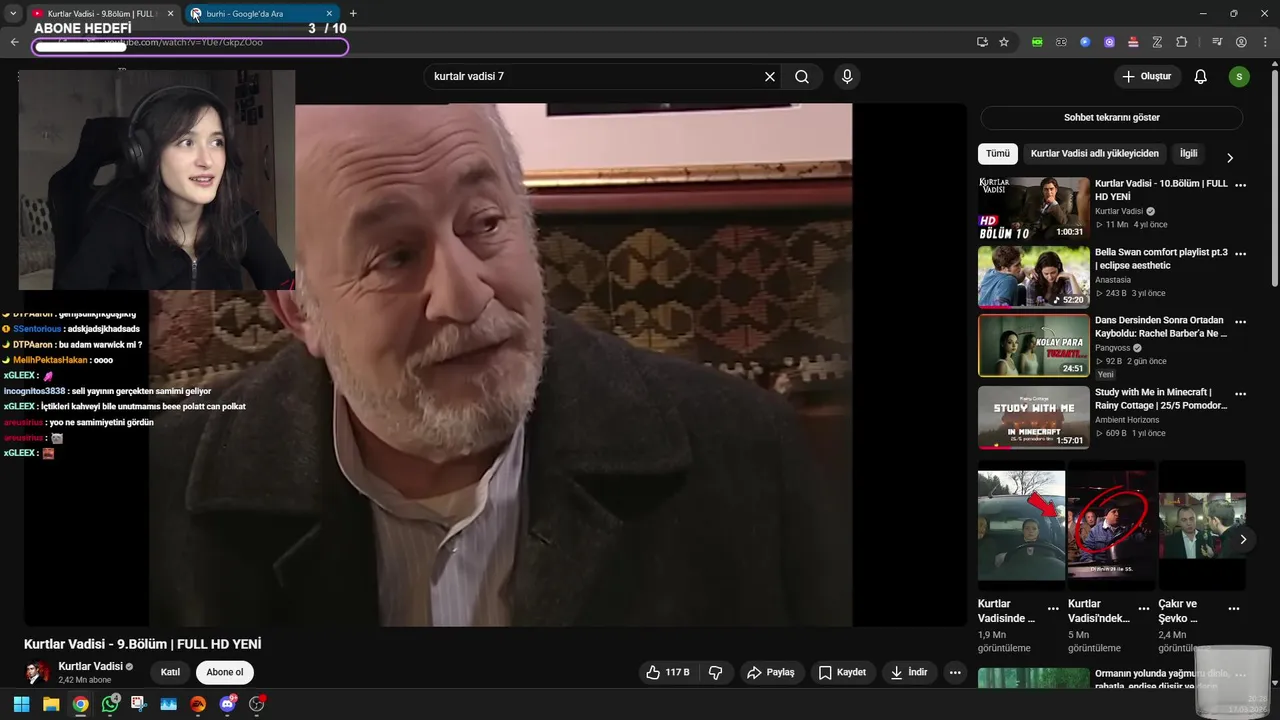Image resolution: width=1280 pixels, height=720 pixels.
Task: Open the Kurtlar Vadisi'ndek... short thumbnail
Action: point(1111,526)
